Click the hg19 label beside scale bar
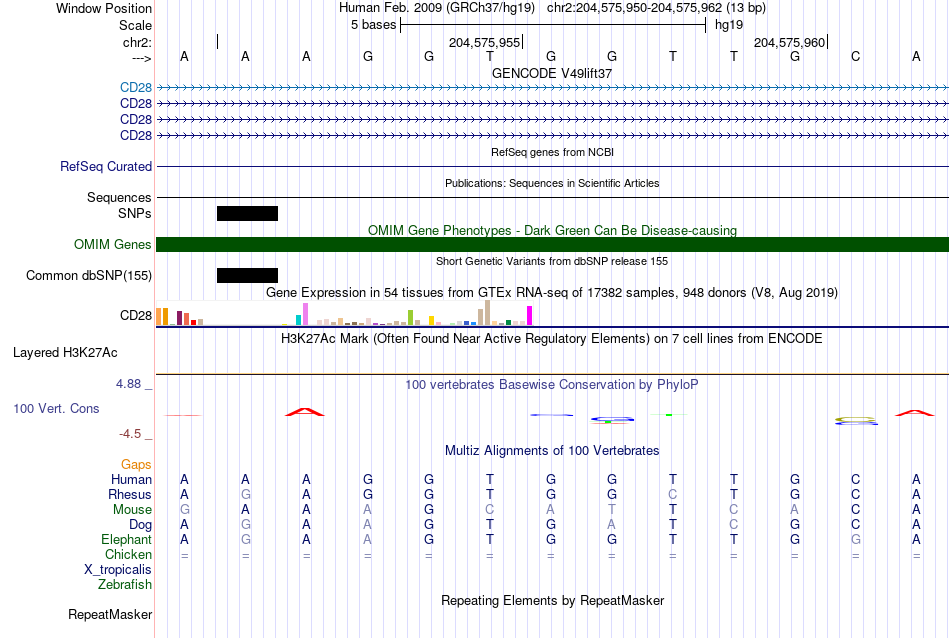This screenshot has height=638, width=950. (729, 25)
